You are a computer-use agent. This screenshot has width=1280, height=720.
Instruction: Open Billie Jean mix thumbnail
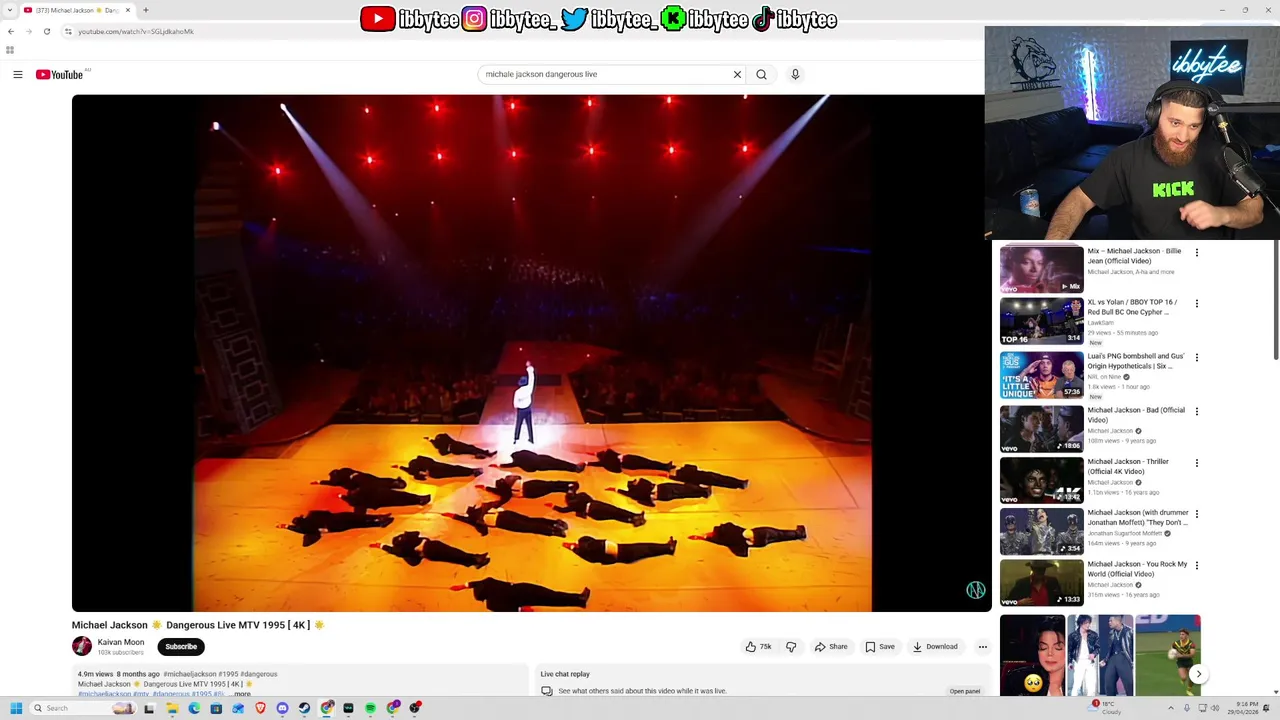pos(1041,269)
